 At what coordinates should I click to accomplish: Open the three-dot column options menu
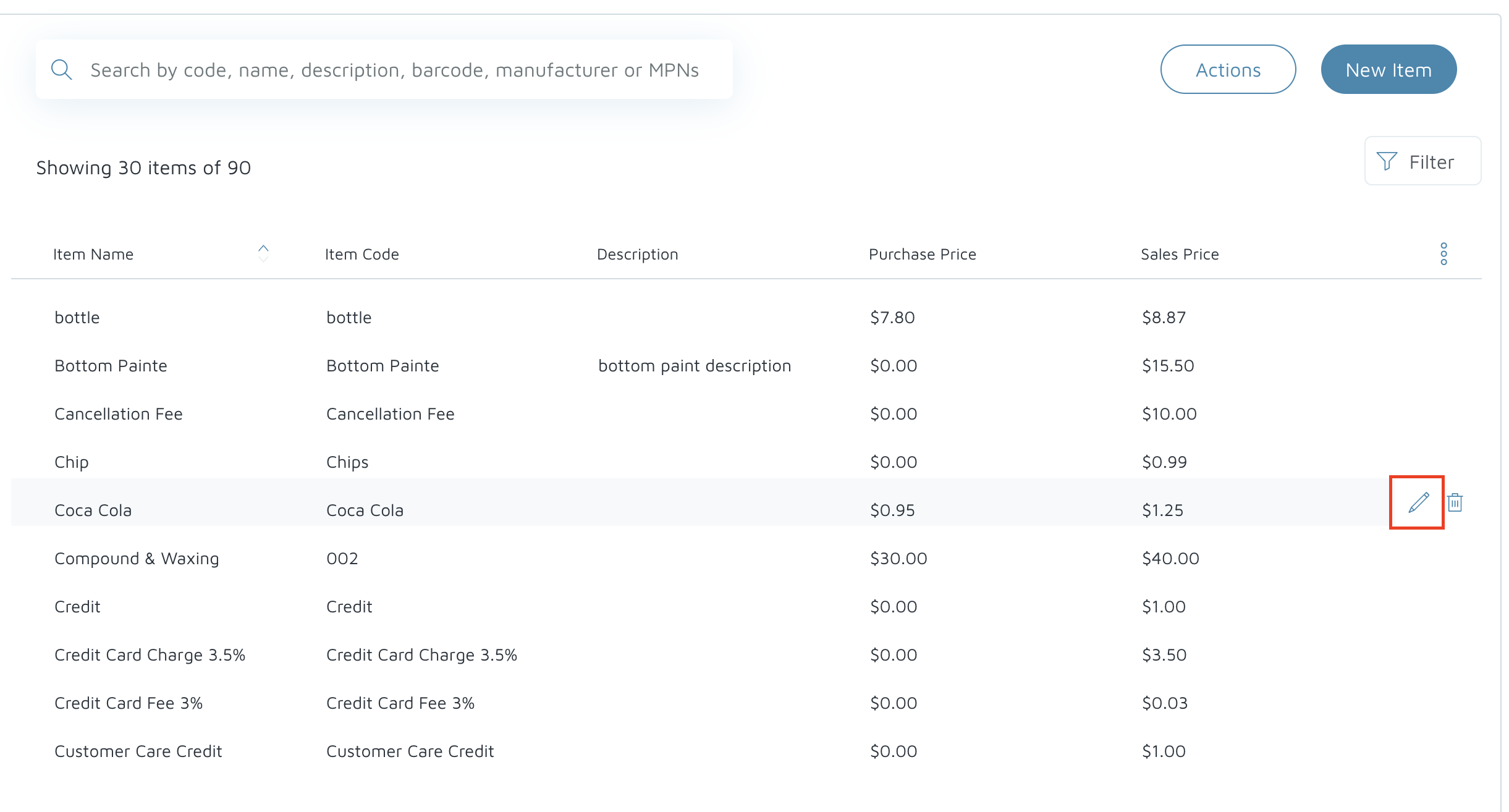(x=1443, y=254)
